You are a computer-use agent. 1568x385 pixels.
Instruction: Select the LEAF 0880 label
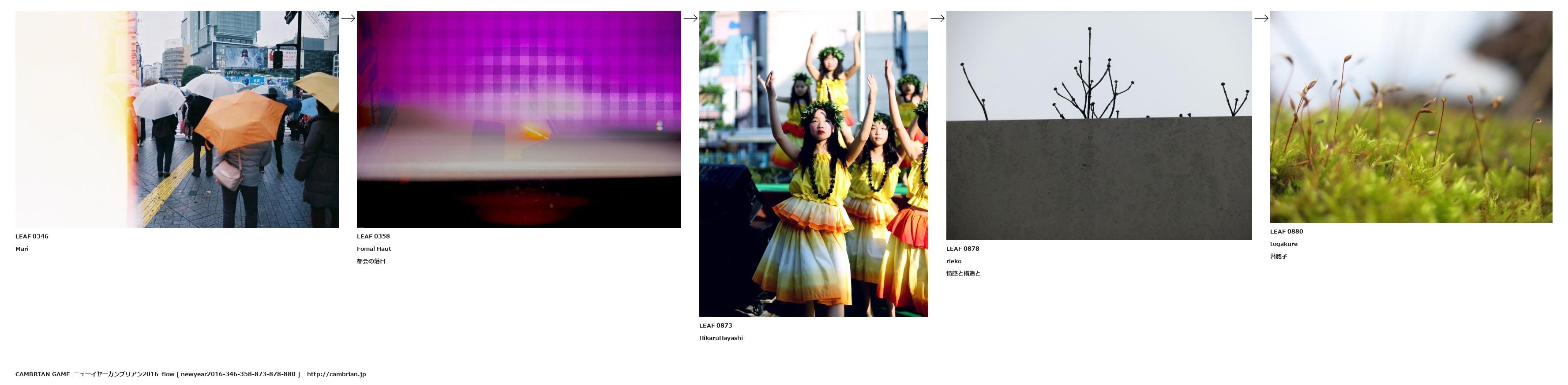[1286, 231]
